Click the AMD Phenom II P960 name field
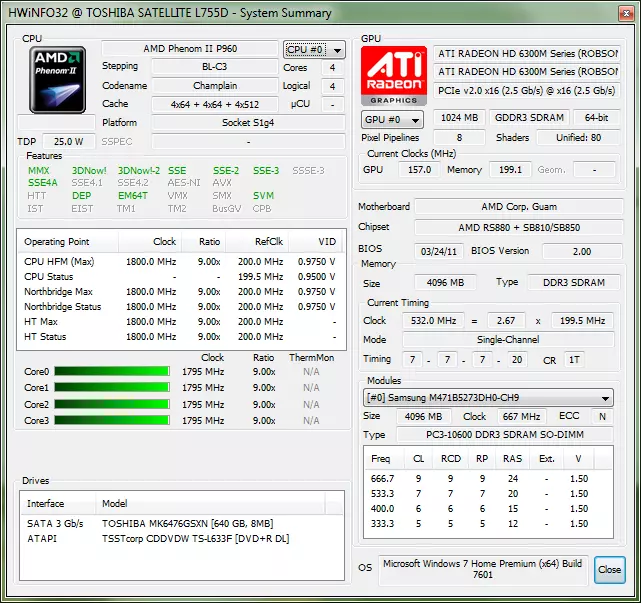 pyautogui.click(x=190, y=49)
